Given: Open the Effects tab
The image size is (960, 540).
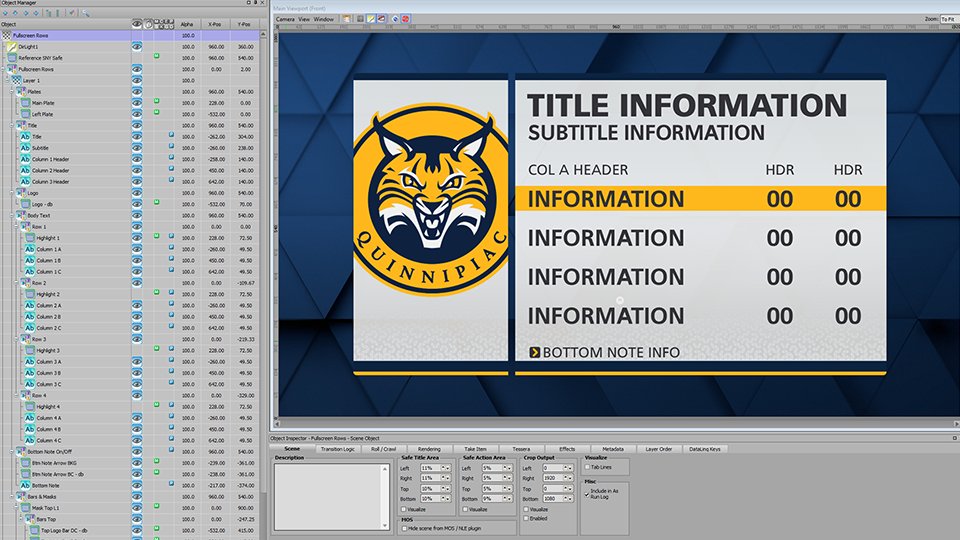Looking at the screenshot, I should 567,449.
